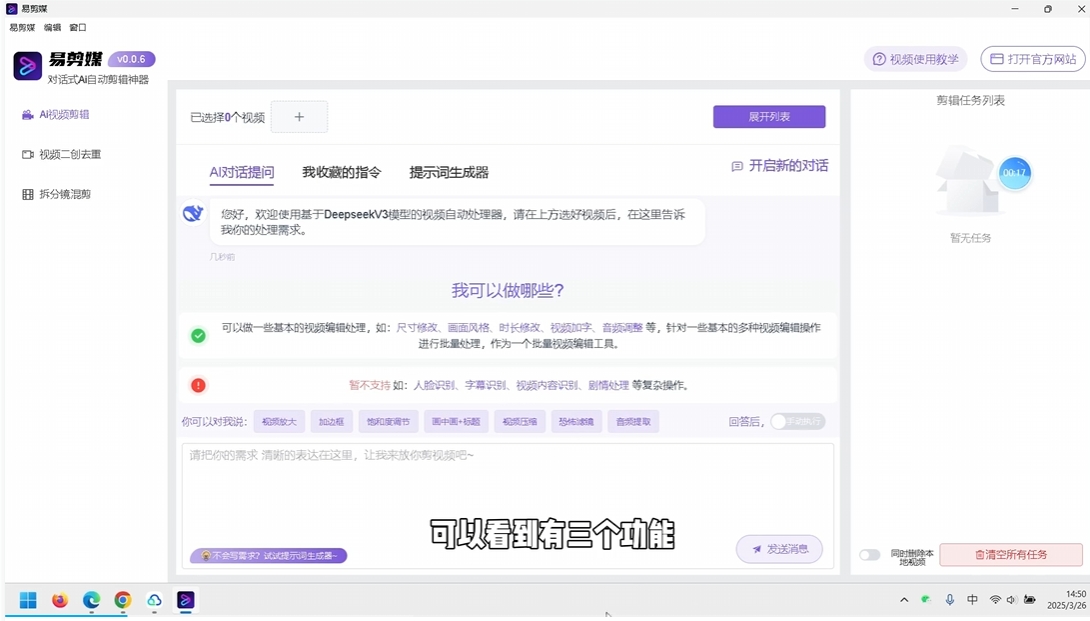Click the 尺寸修改 example link
Viewport: 1090px width, 621px height.
417,328
